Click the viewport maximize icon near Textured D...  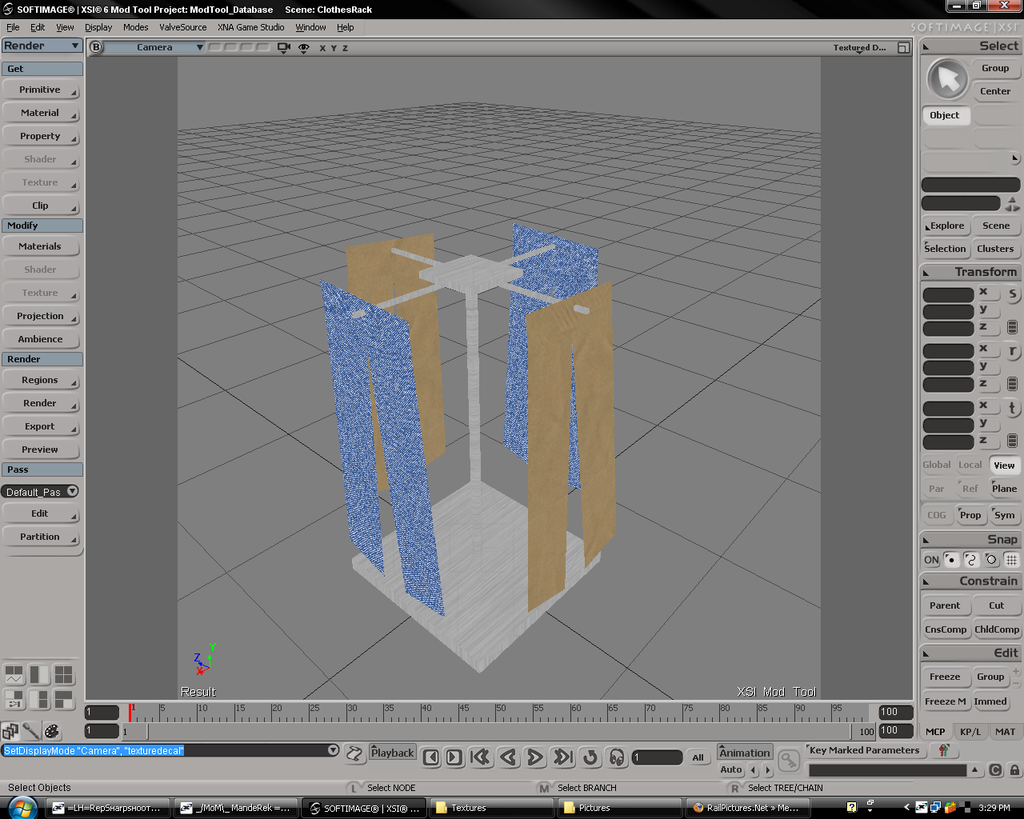[903, 48]
